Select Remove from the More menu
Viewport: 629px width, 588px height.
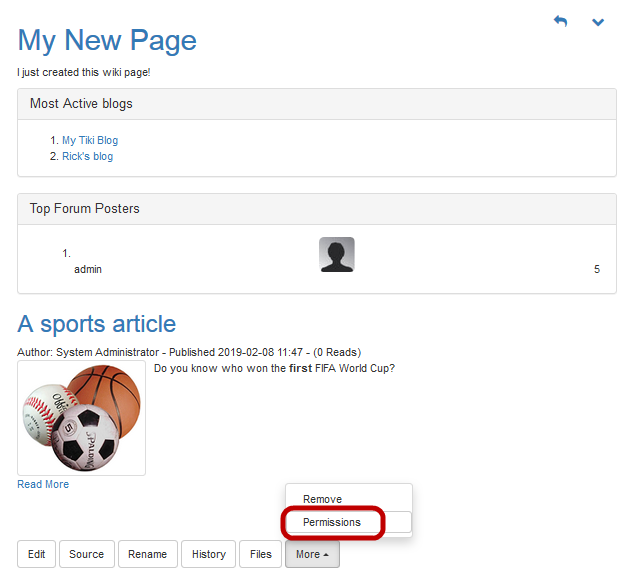[322, 499]
